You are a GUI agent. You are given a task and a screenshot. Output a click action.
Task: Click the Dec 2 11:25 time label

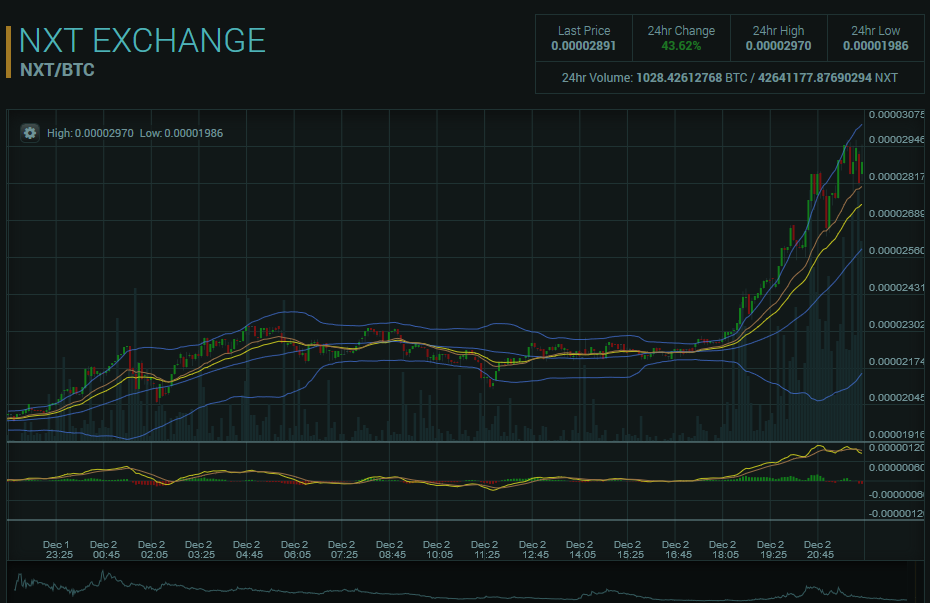[x=485, y=549]
